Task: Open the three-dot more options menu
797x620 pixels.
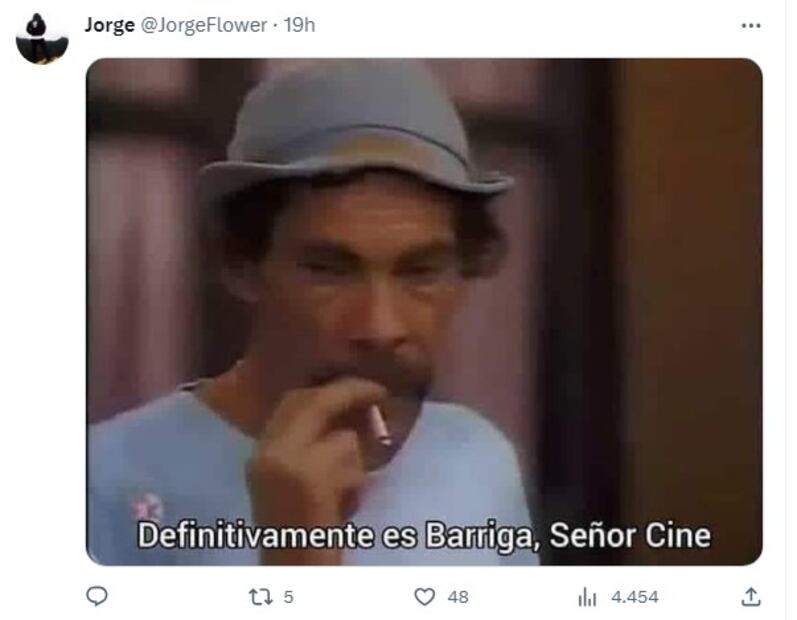Action: [751, 25]
